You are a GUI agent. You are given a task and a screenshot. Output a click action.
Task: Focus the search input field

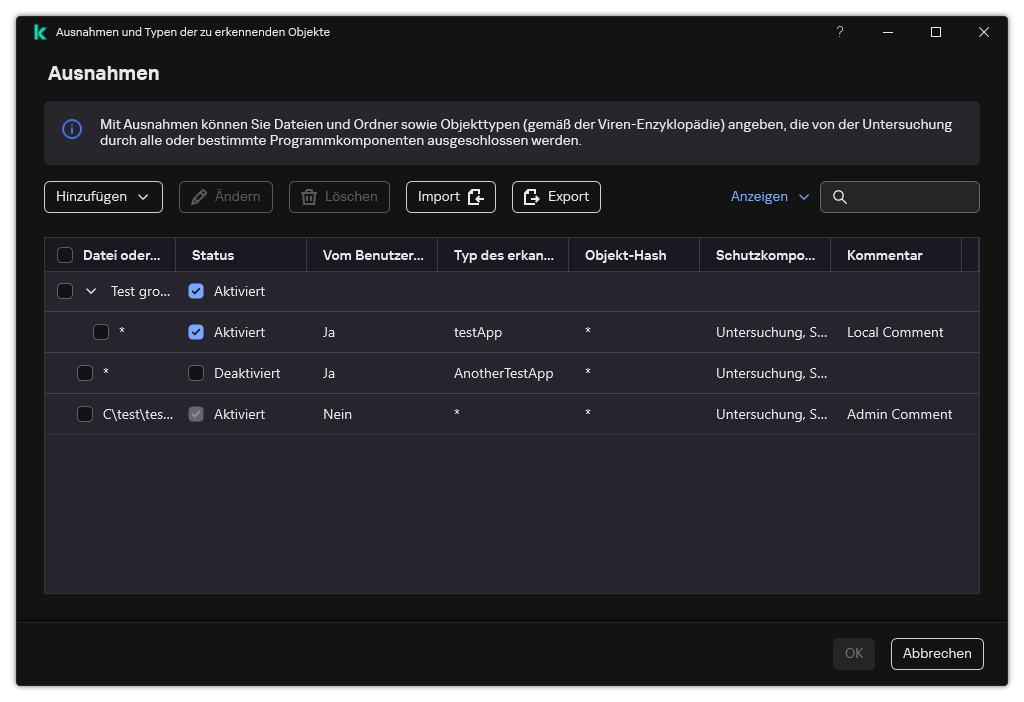tap(910, 197)
